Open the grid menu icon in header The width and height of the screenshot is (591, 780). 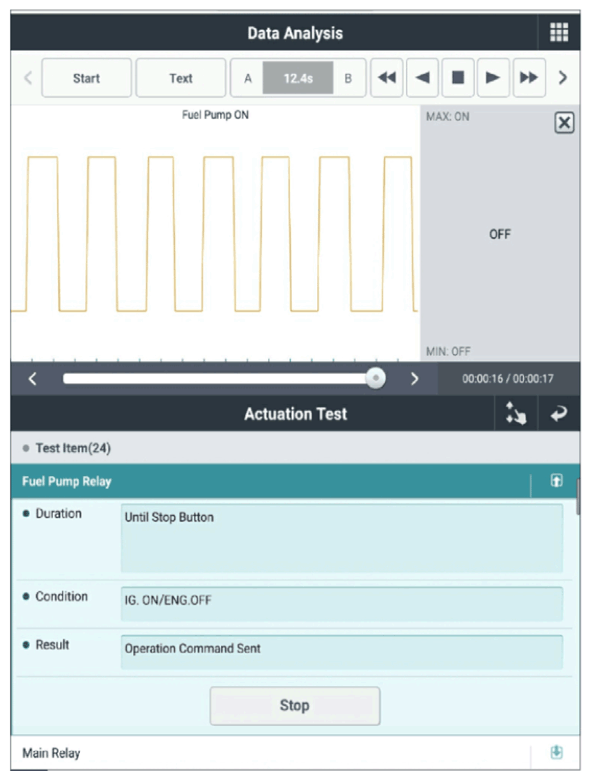pos(559,32)
